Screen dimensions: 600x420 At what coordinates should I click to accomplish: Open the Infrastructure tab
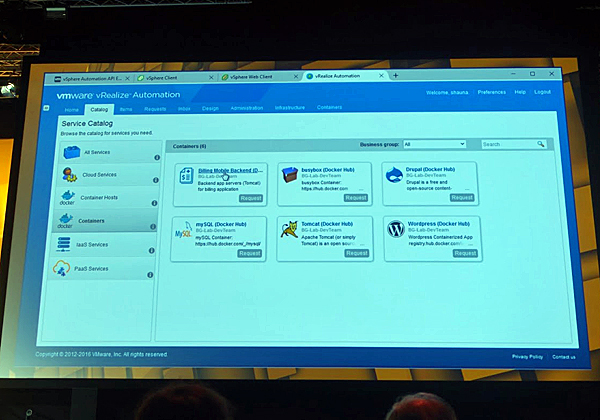(289, 107)
